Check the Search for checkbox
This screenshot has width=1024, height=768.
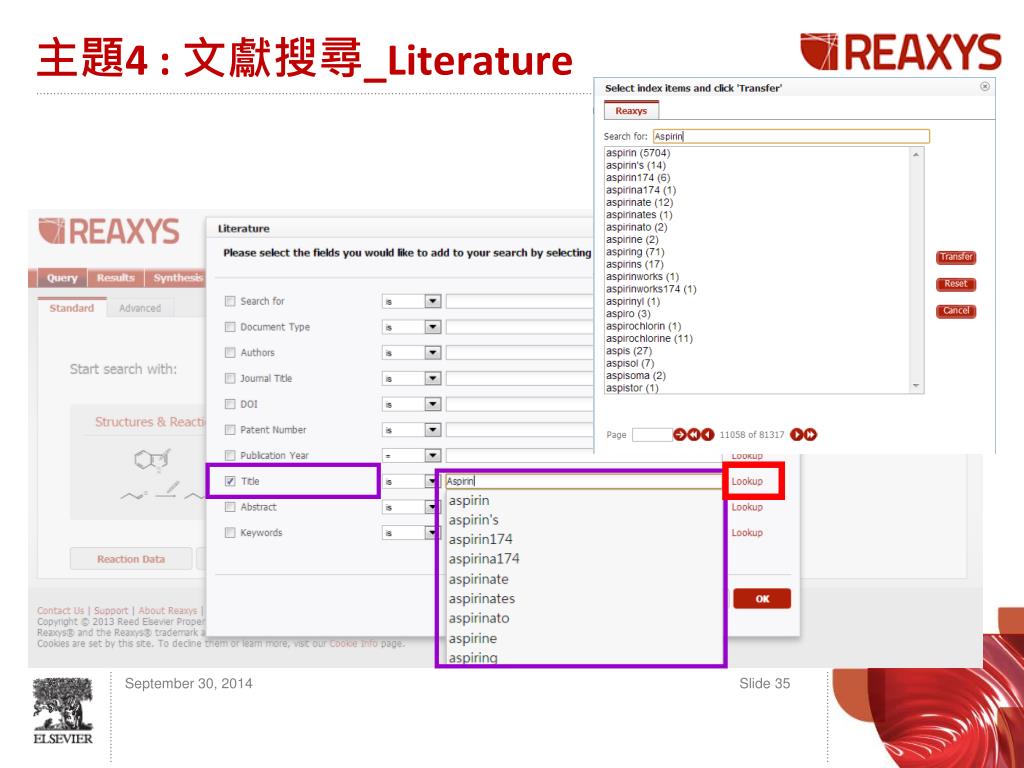tap(230, 301)
